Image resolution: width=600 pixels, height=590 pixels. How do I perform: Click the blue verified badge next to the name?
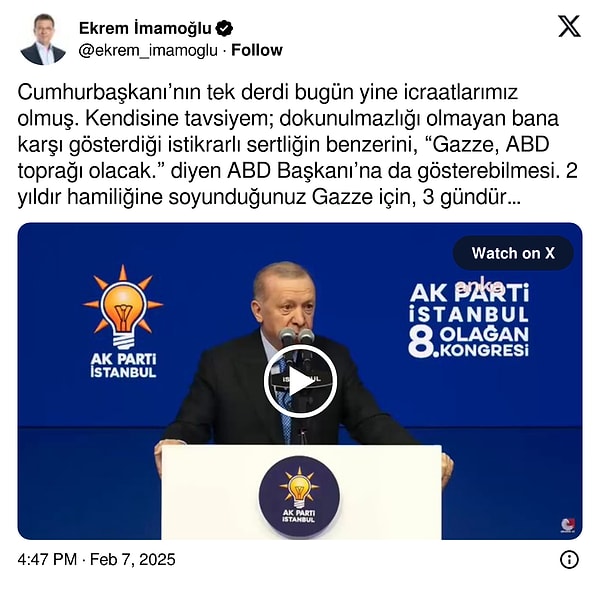224,29
